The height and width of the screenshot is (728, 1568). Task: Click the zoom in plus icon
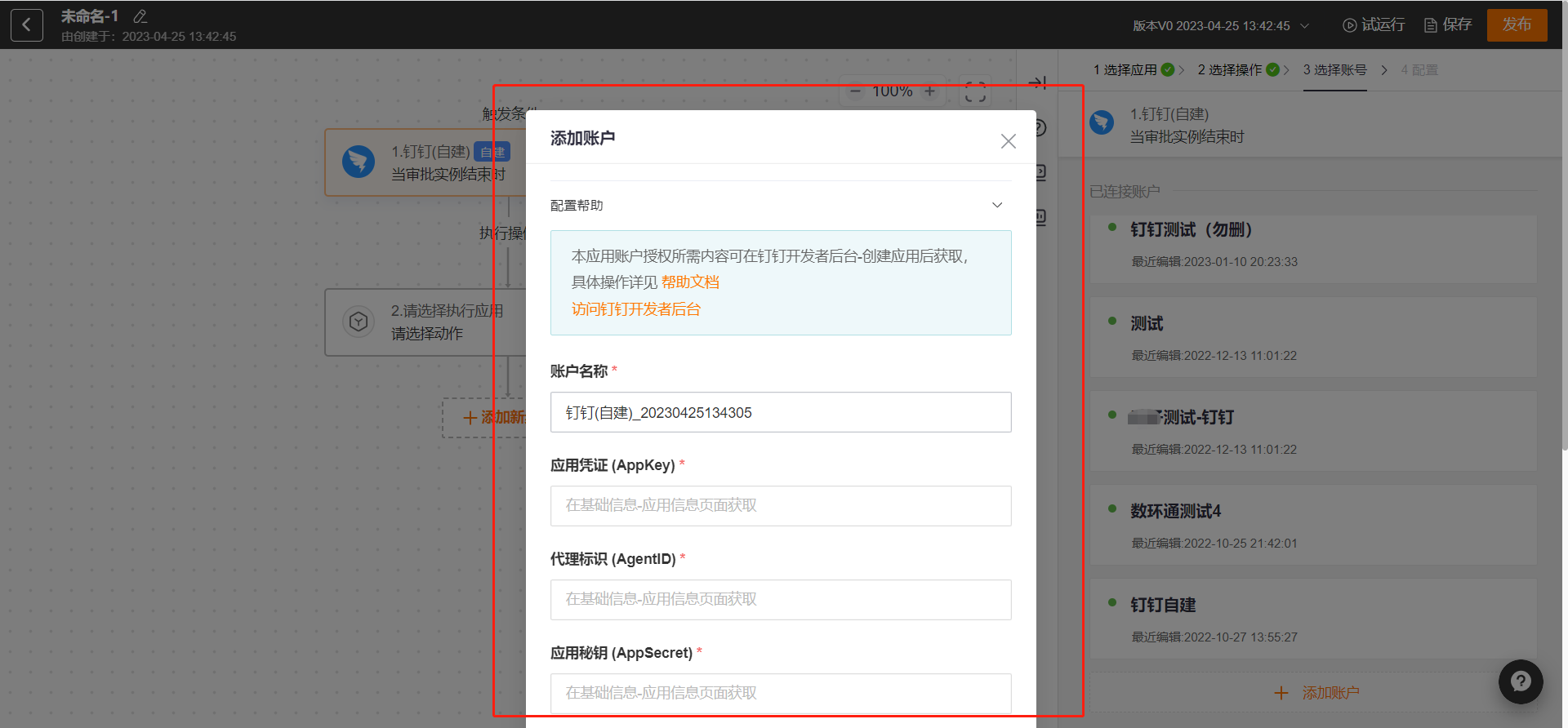pyautogui.click(x=929, y=91)
